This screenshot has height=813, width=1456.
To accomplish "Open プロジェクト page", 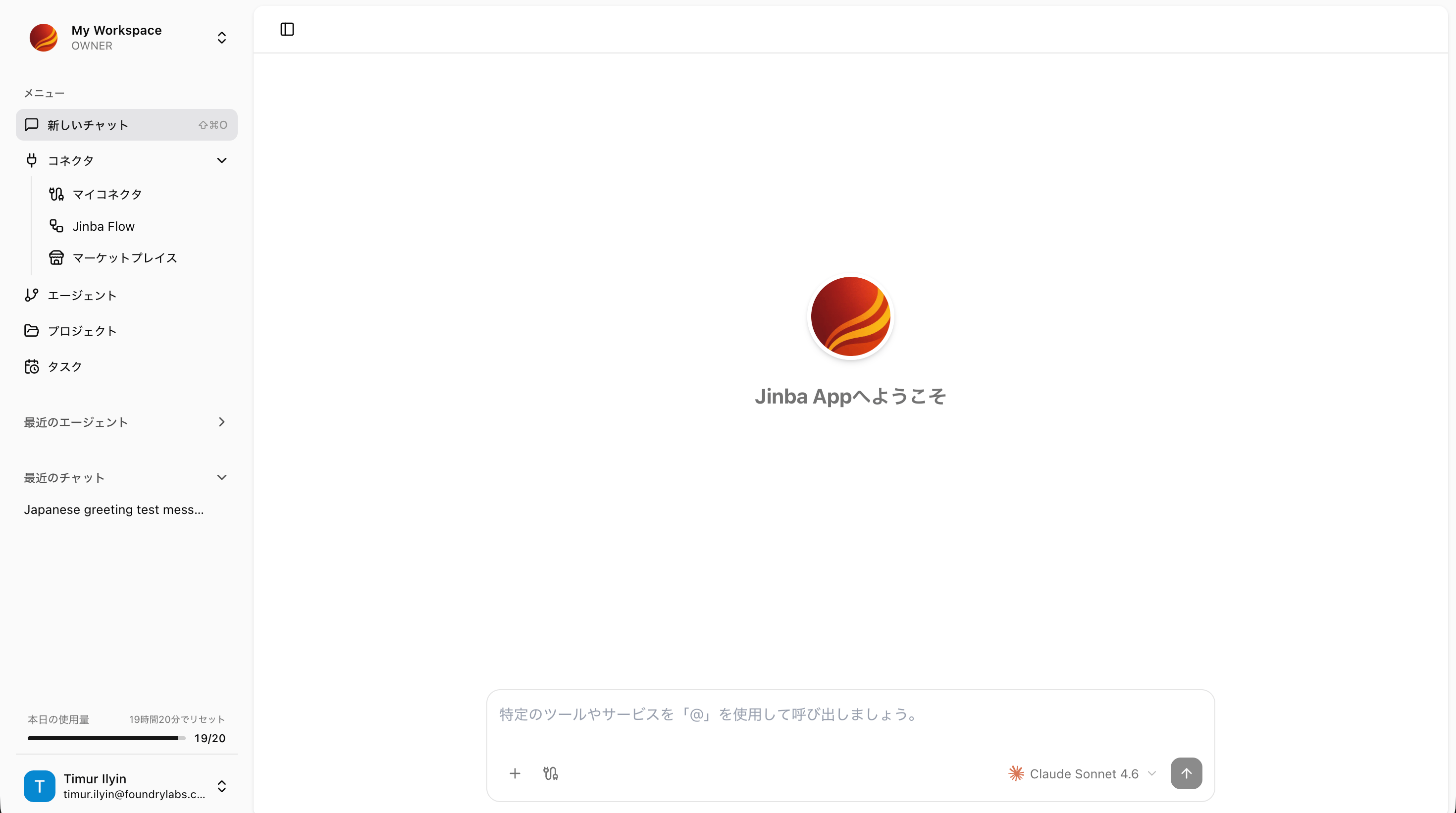I will 127,331.
